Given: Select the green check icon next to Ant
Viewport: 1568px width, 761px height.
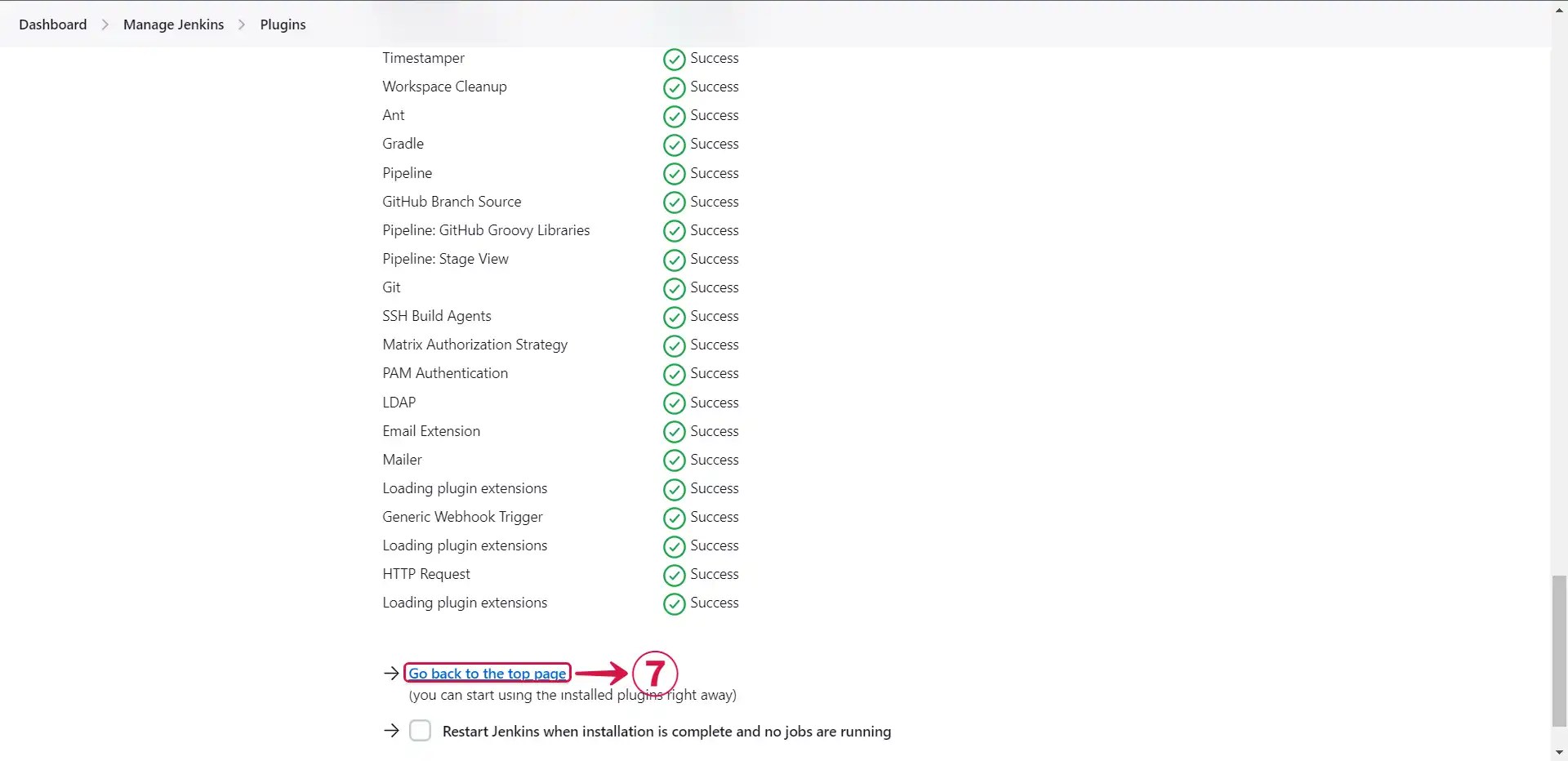Looking at the screenshot, I should [x=674, y=117].
